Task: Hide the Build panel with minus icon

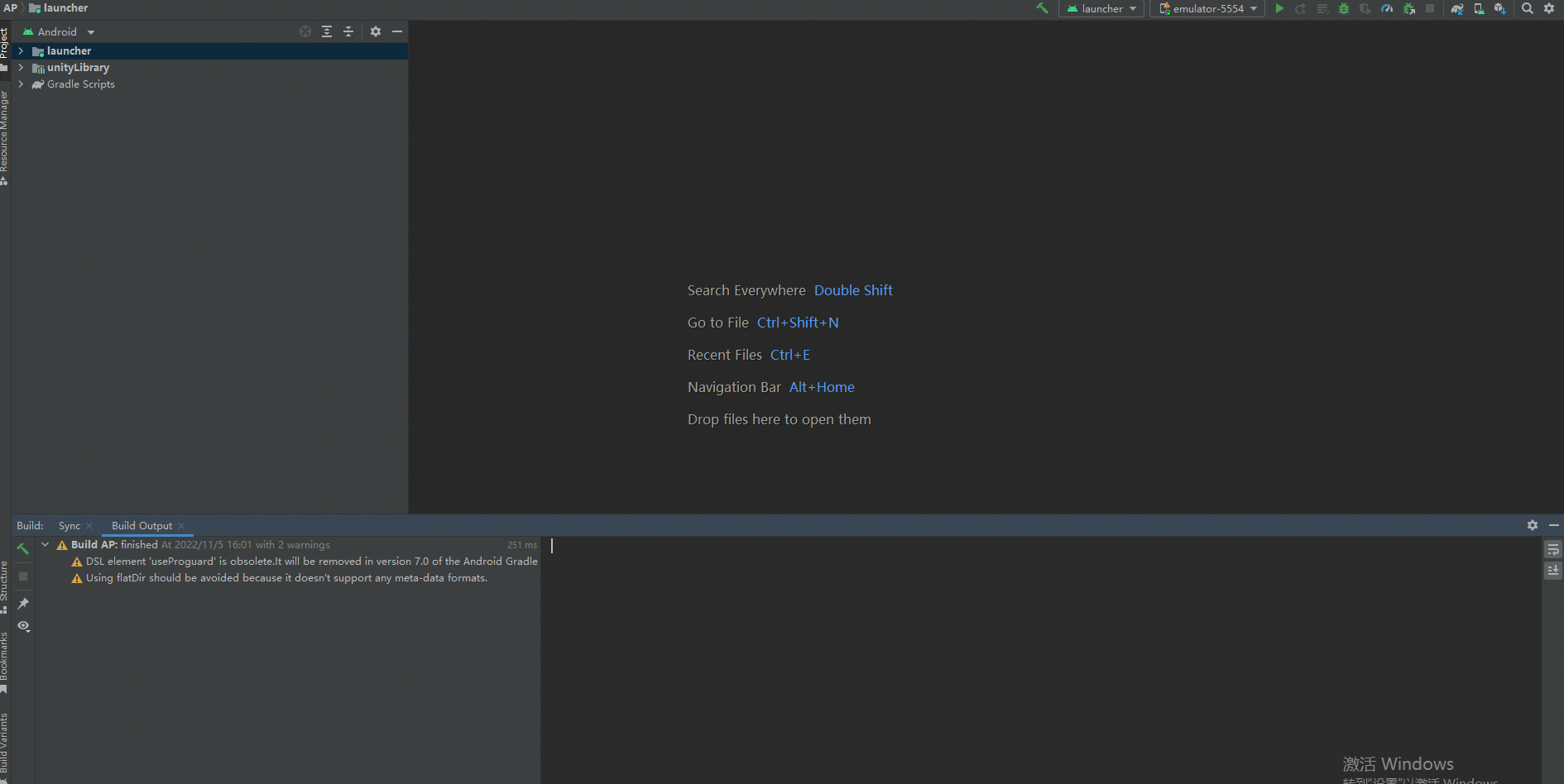Action: click(1554, 525)
